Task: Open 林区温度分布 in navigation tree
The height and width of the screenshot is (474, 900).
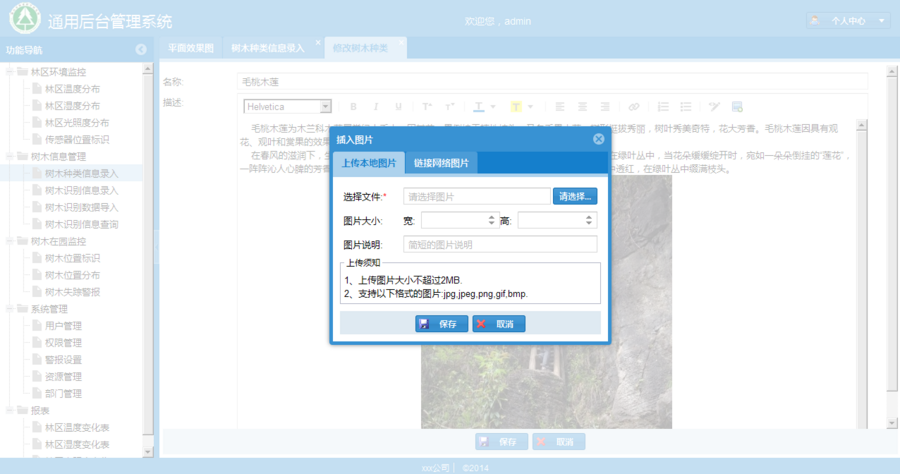Action: (72, 89)
